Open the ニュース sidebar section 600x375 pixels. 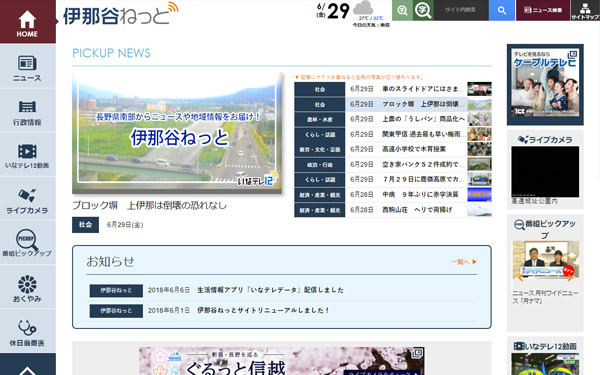[x=28, y=66]
